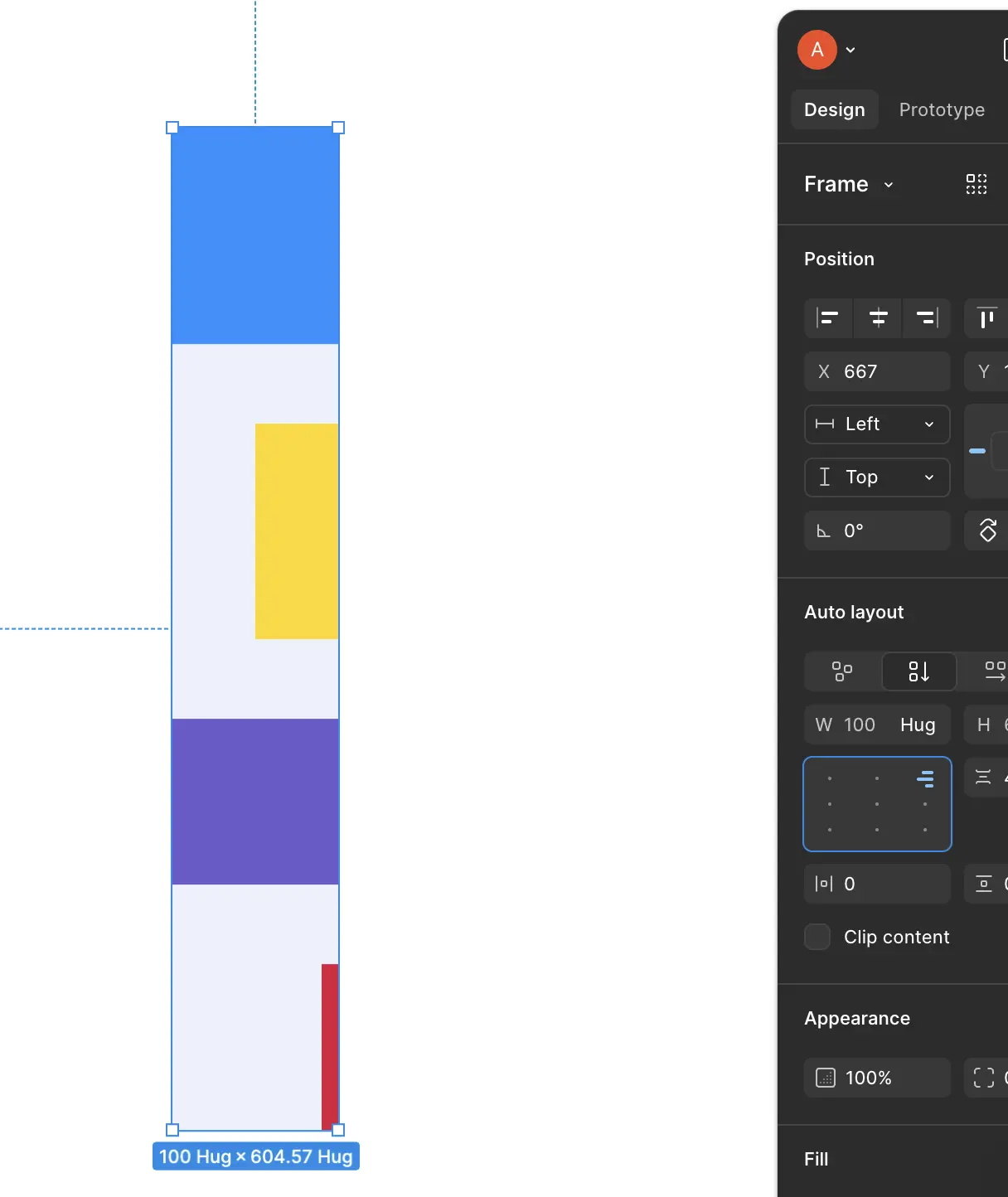This screenshot has width=1008, height=1197.
Task: Click the grid icon next to Frame
Action: click(x=976, y=184)
